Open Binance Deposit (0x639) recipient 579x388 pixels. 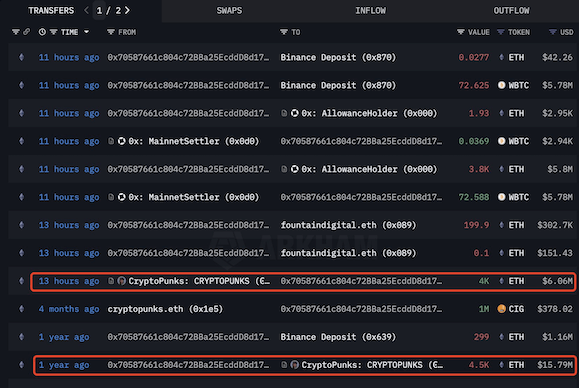pos(338,337)
